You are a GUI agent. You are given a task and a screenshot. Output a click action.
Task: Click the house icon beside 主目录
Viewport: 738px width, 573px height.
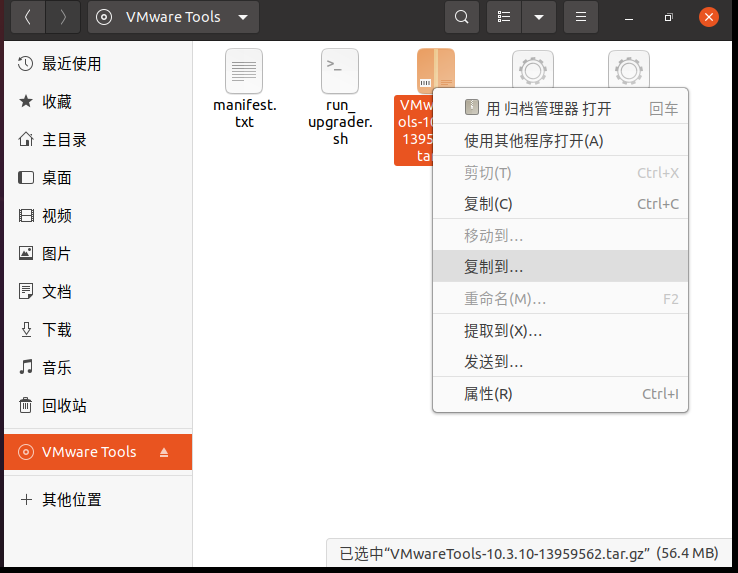point(25,139)
